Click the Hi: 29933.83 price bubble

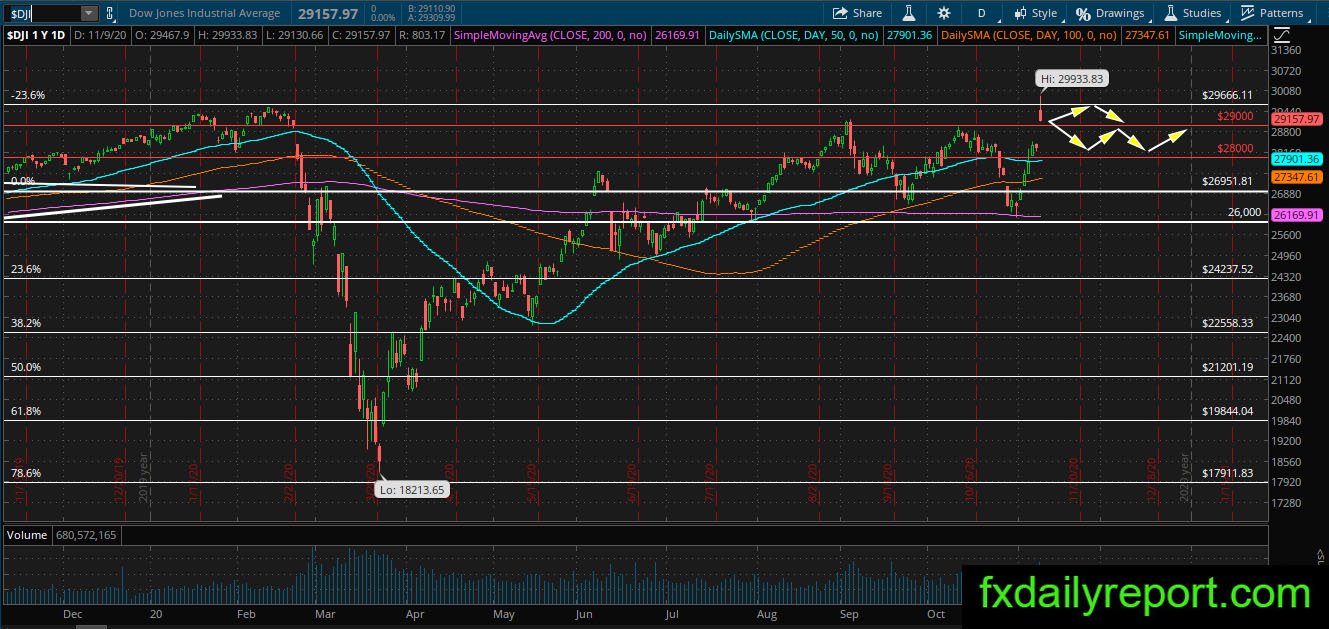point(1073,78)
